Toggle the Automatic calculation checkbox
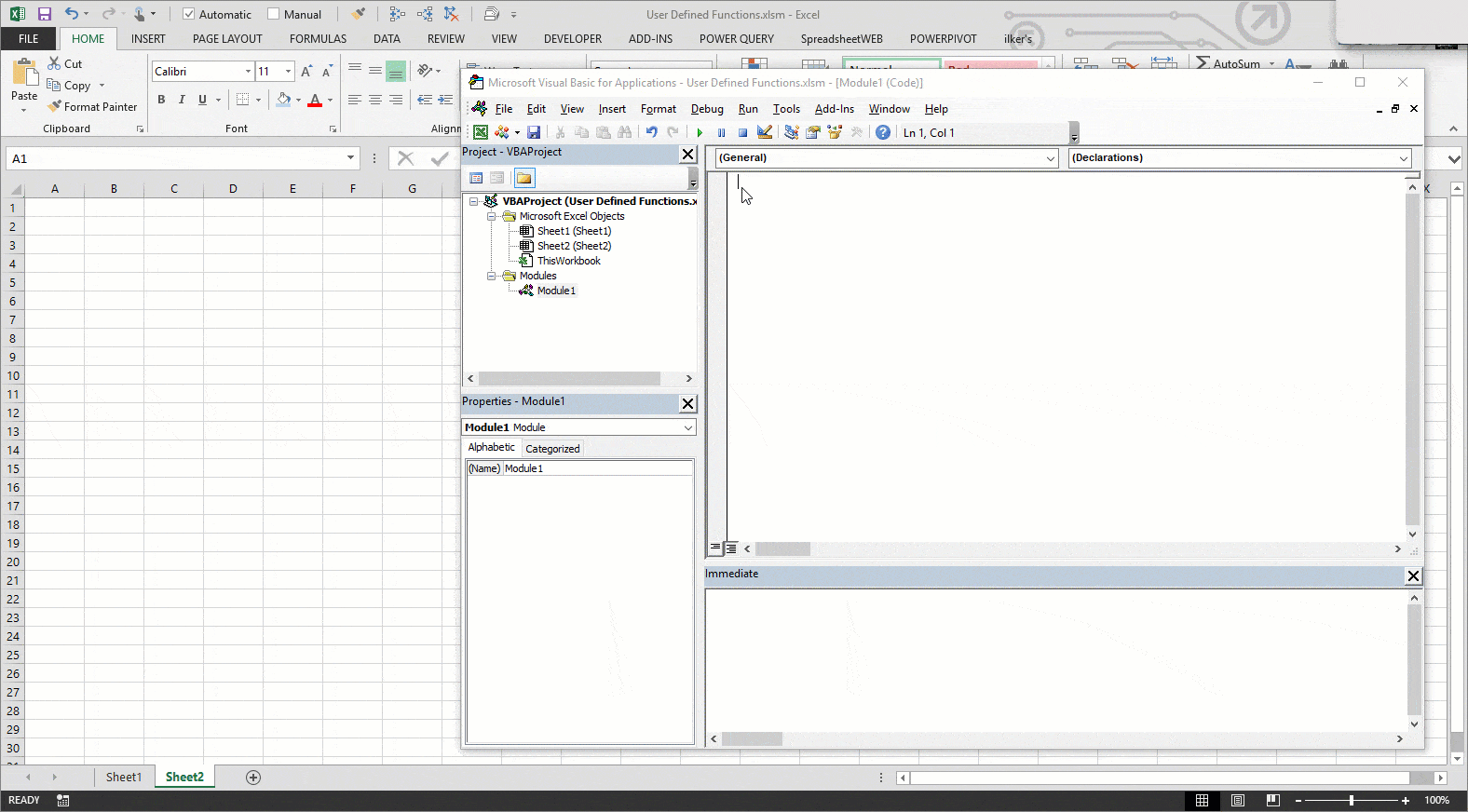 pos(189,14)
